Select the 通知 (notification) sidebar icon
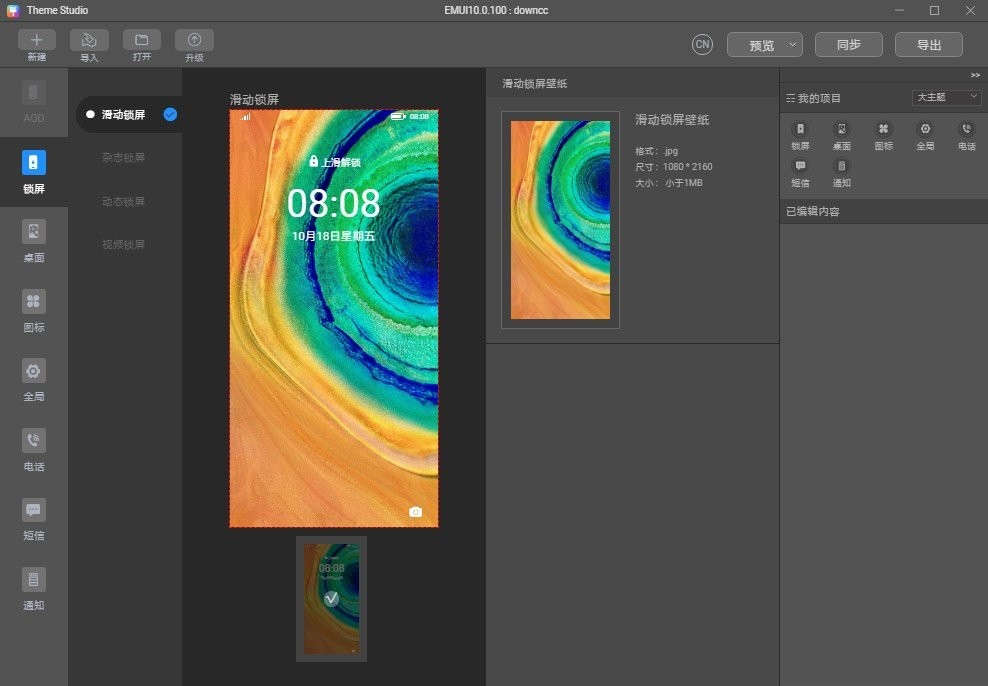Image resolution: width=988 pixels, height=686 pixels. click(34, 588)
